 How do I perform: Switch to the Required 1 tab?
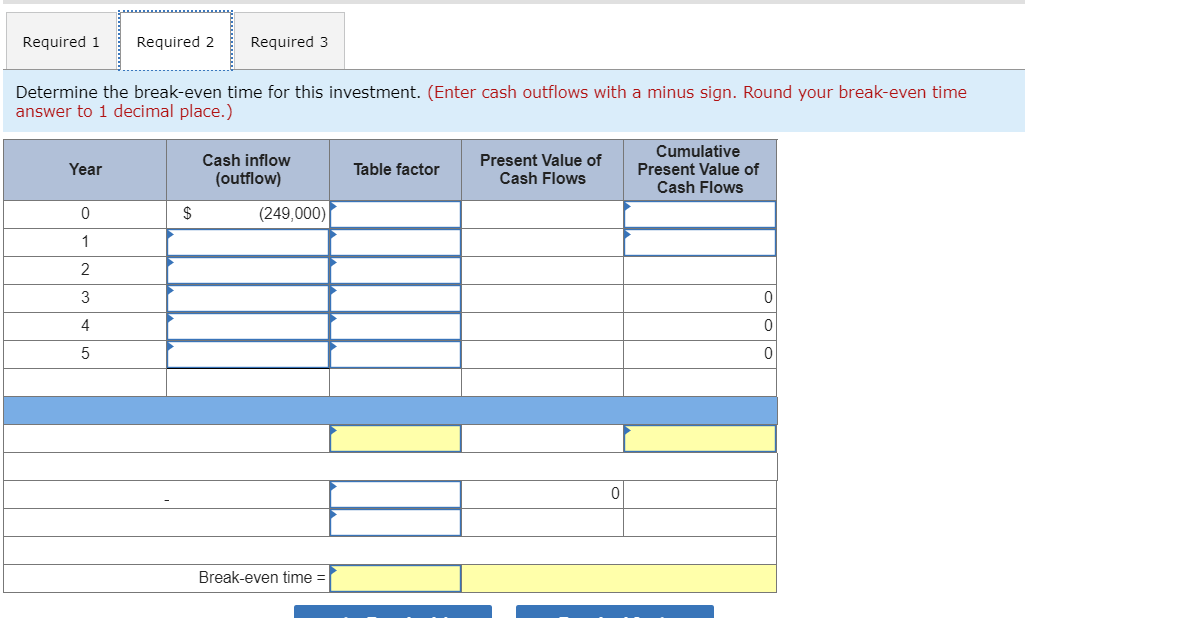pos(61,42)
